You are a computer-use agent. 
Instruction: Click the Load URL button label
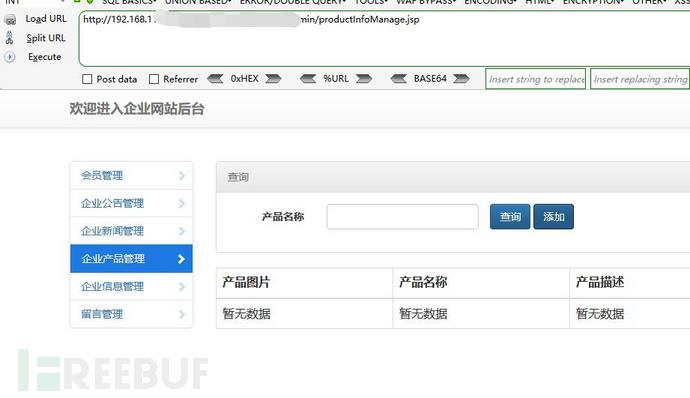click(46, 19)
